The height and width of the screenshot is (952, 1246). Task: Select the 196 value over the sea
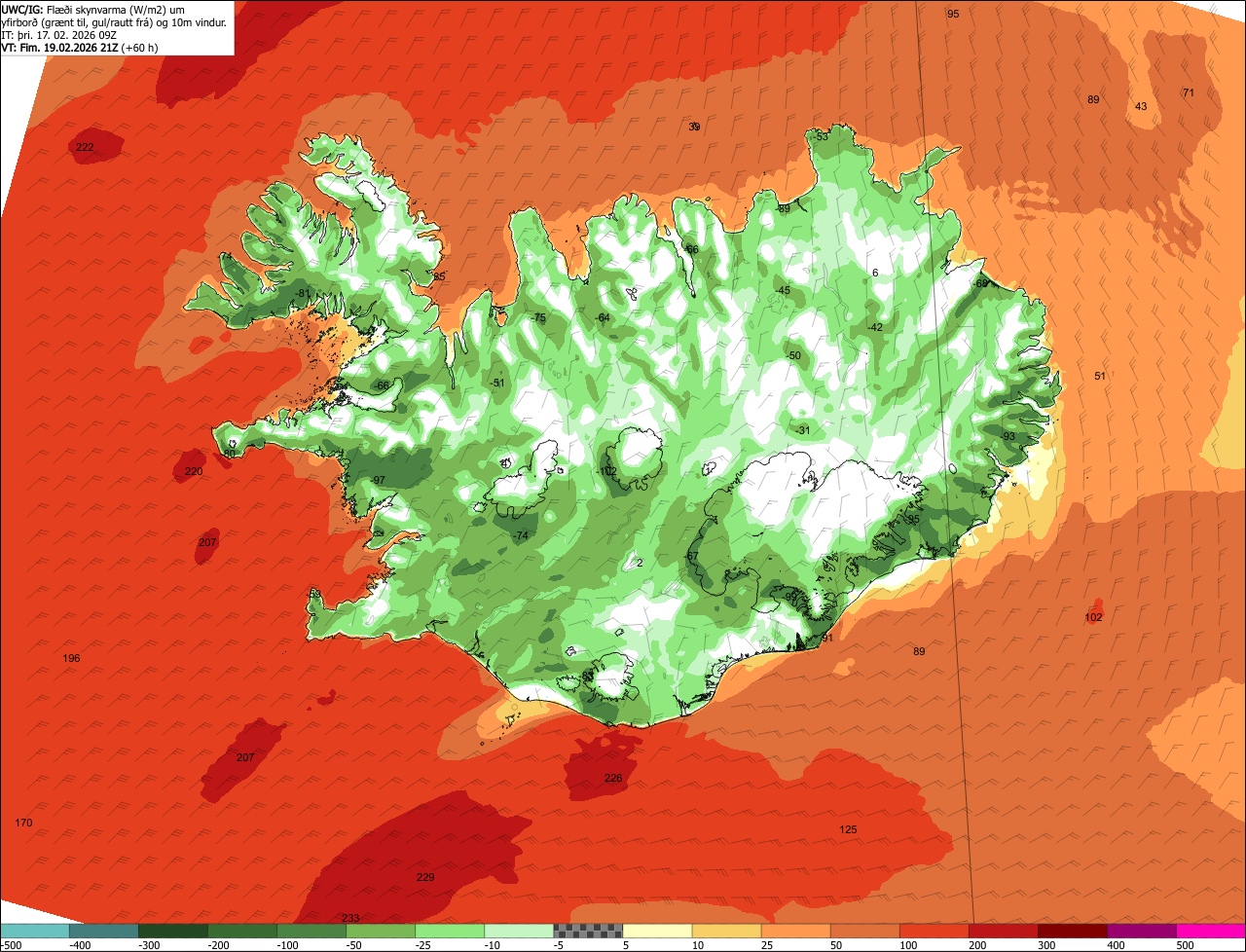pyautogui.click(x=71, y=658)
